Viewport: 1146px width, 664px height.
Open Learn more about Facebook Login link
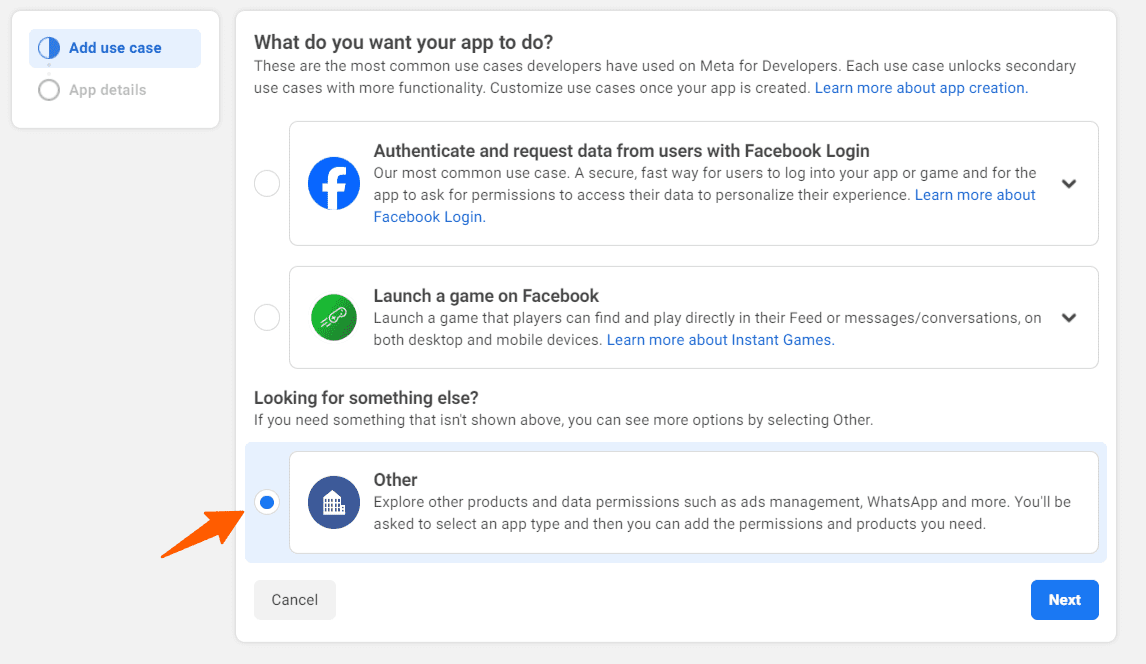pyautogui.click(x=975, y=195)
